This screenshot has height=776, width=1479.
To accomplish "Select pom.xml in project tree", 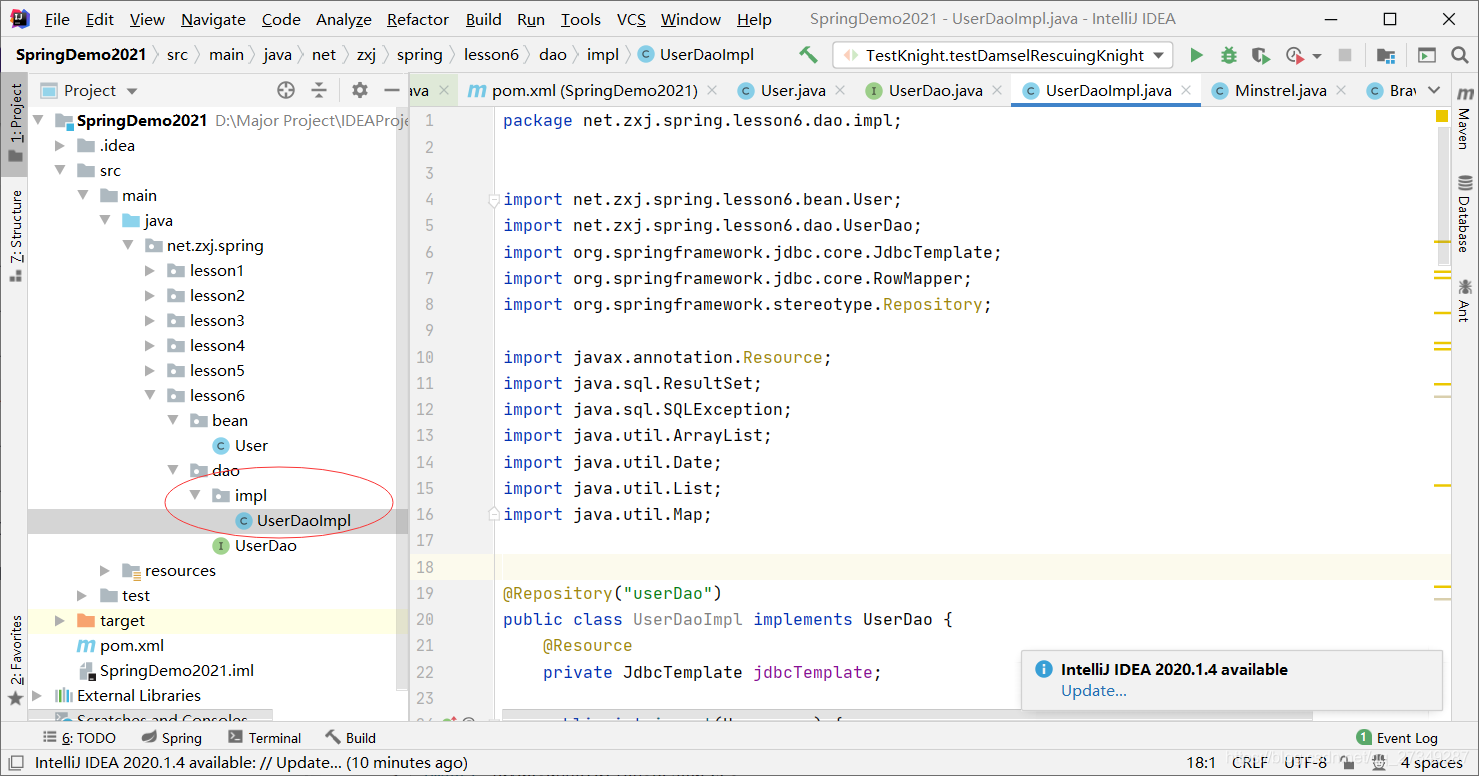I will pos(132,645).
